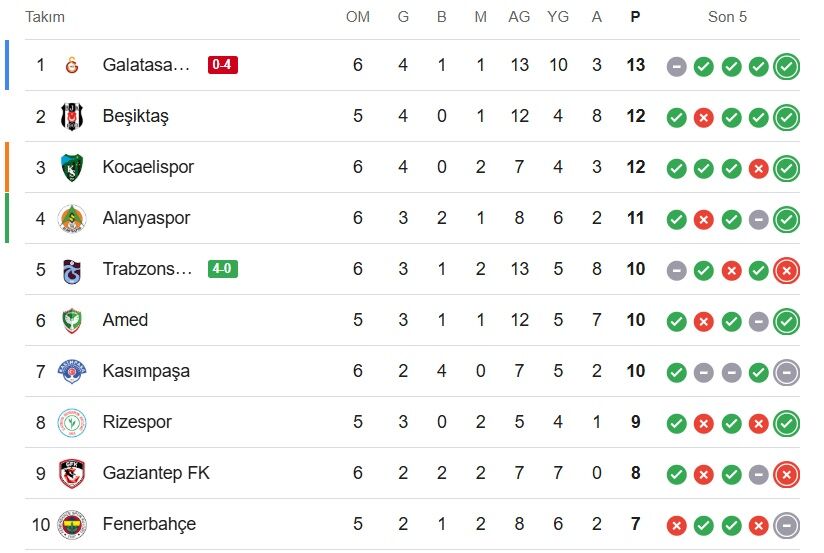Click the Kasımpaşa club badge
Viewport: 824px width, 553px height.
72,372
